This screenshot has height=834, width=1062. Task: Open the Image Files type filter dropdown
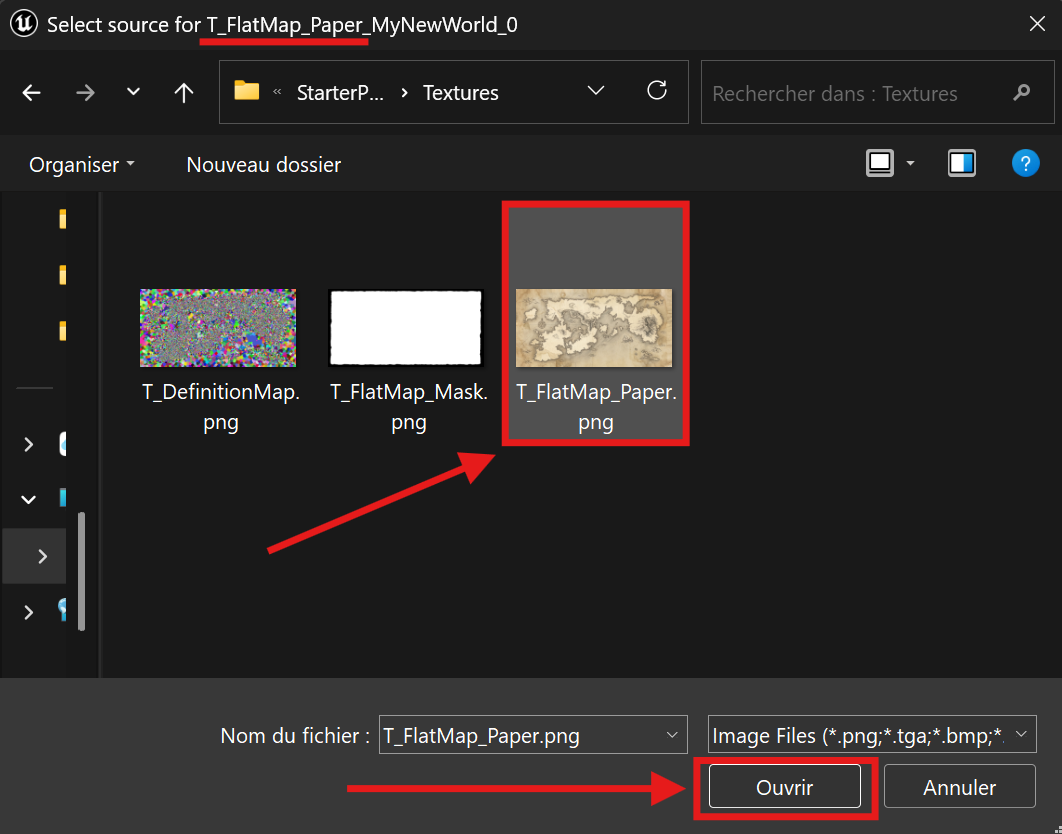click(872, 735)
